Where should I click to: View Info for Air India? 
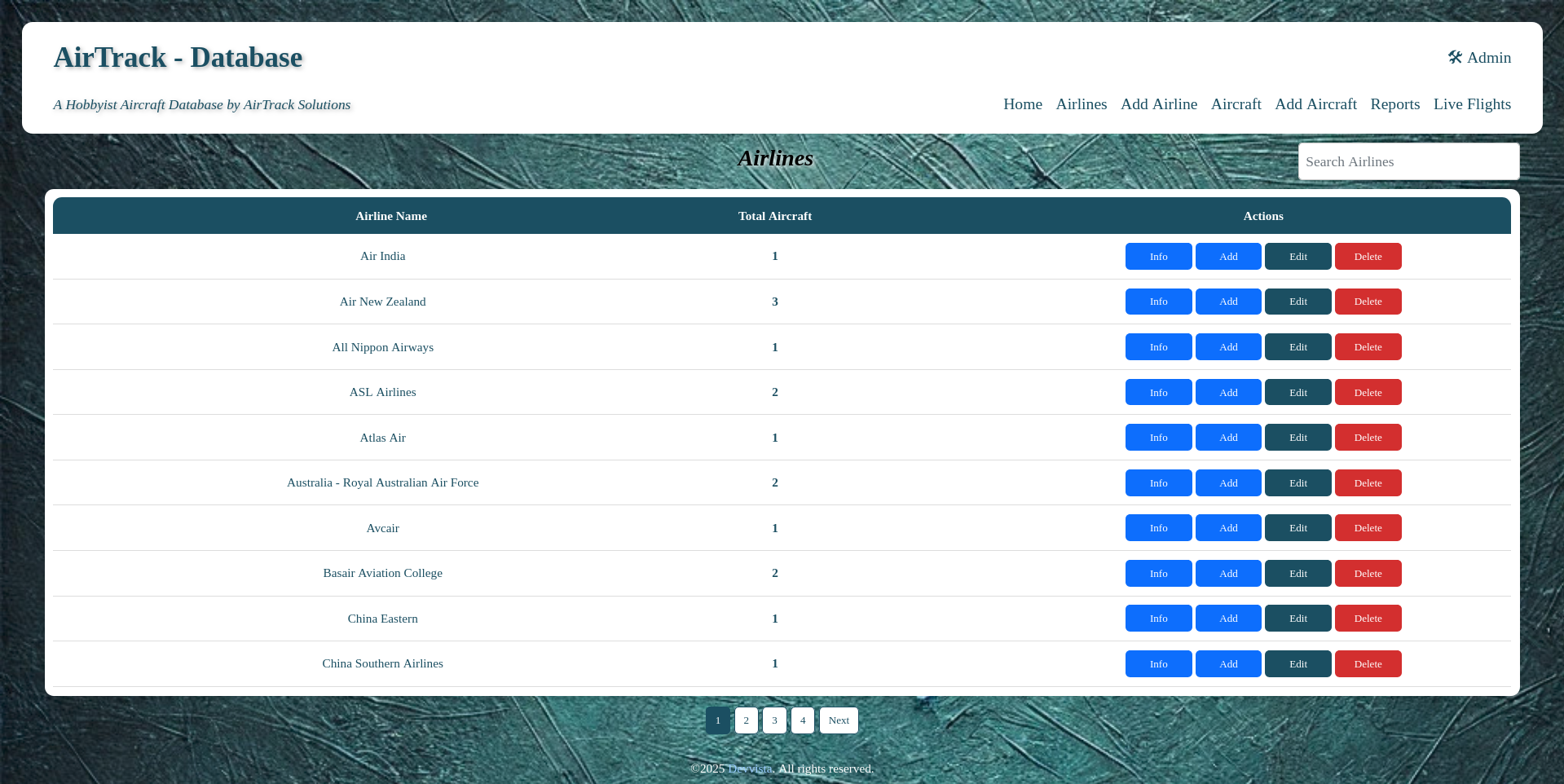point(1158,256)
